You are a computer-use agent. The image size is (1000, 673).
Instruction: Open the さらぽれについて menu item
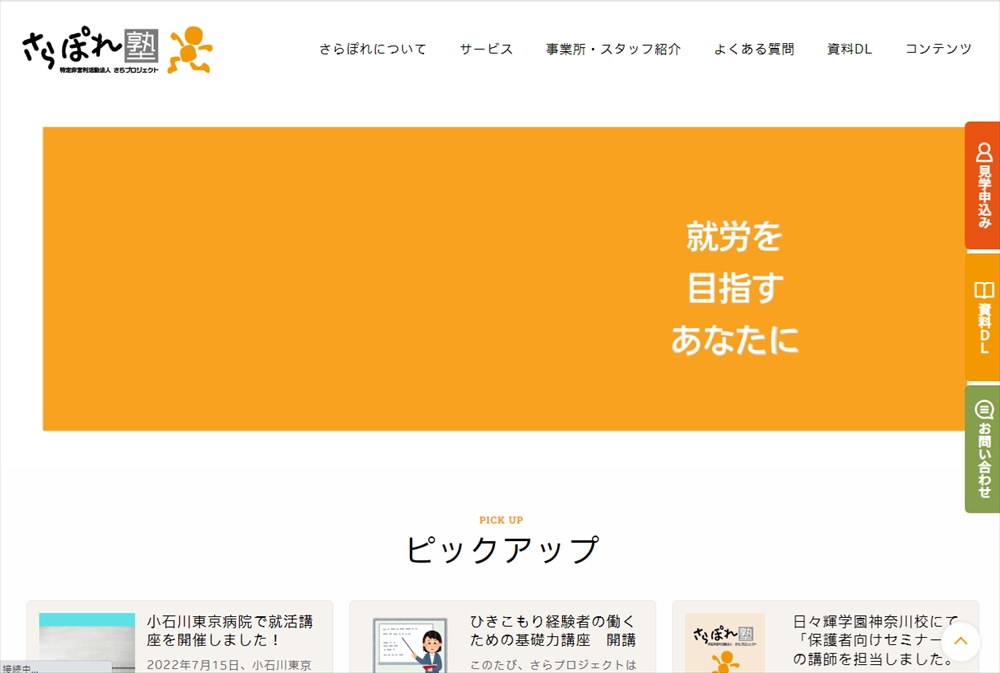pos(373,49)
